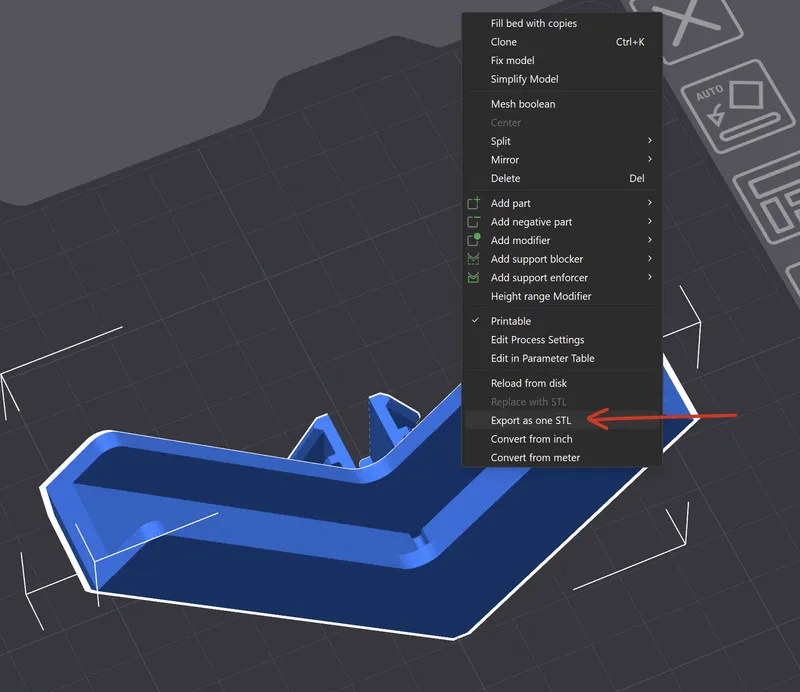Image resolution: width=800 pixels, height=692 pixels.
Task: Open the Add part submenu arrow
Action: click(650, 203)
